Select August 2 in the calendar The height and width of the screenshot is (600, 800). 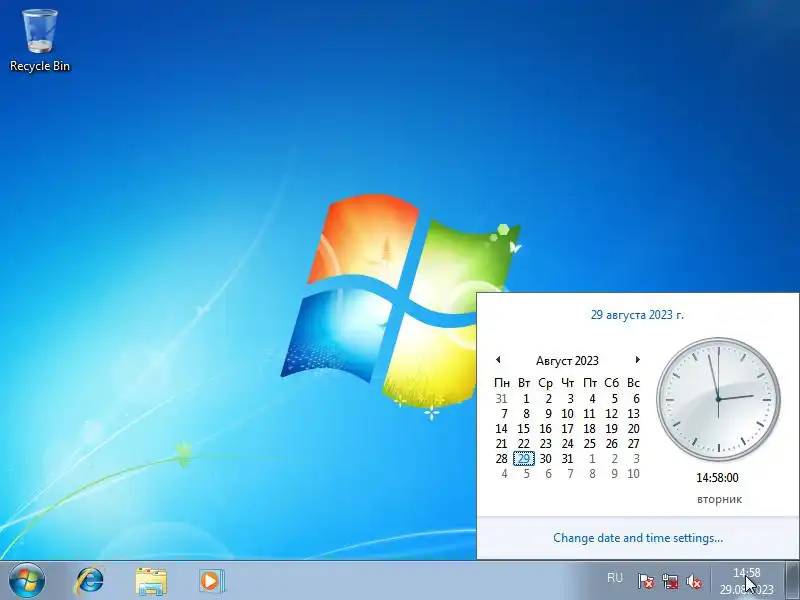coord(548,398)
